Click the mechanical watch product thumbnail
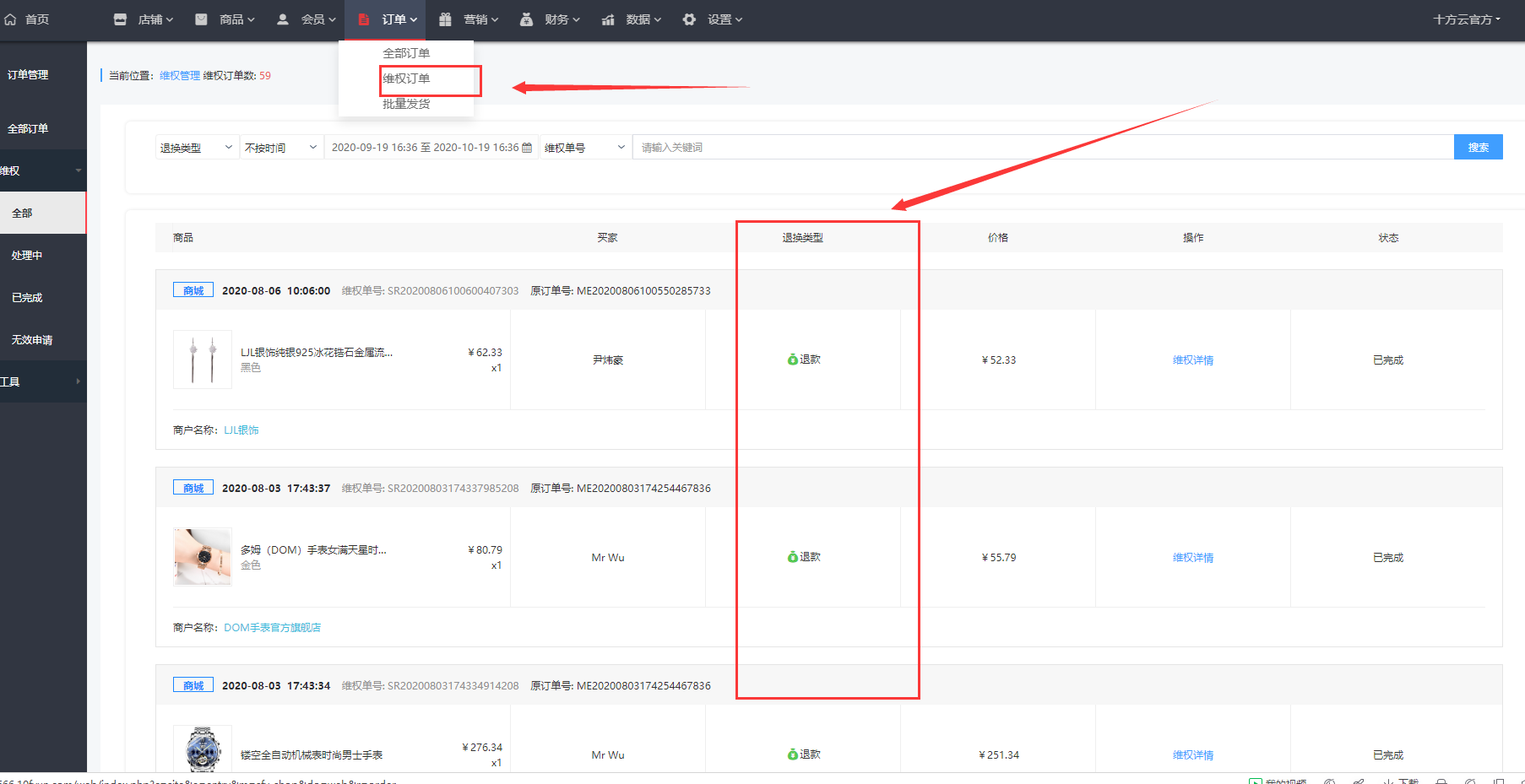1525x784 pixels. pos(203,749)
